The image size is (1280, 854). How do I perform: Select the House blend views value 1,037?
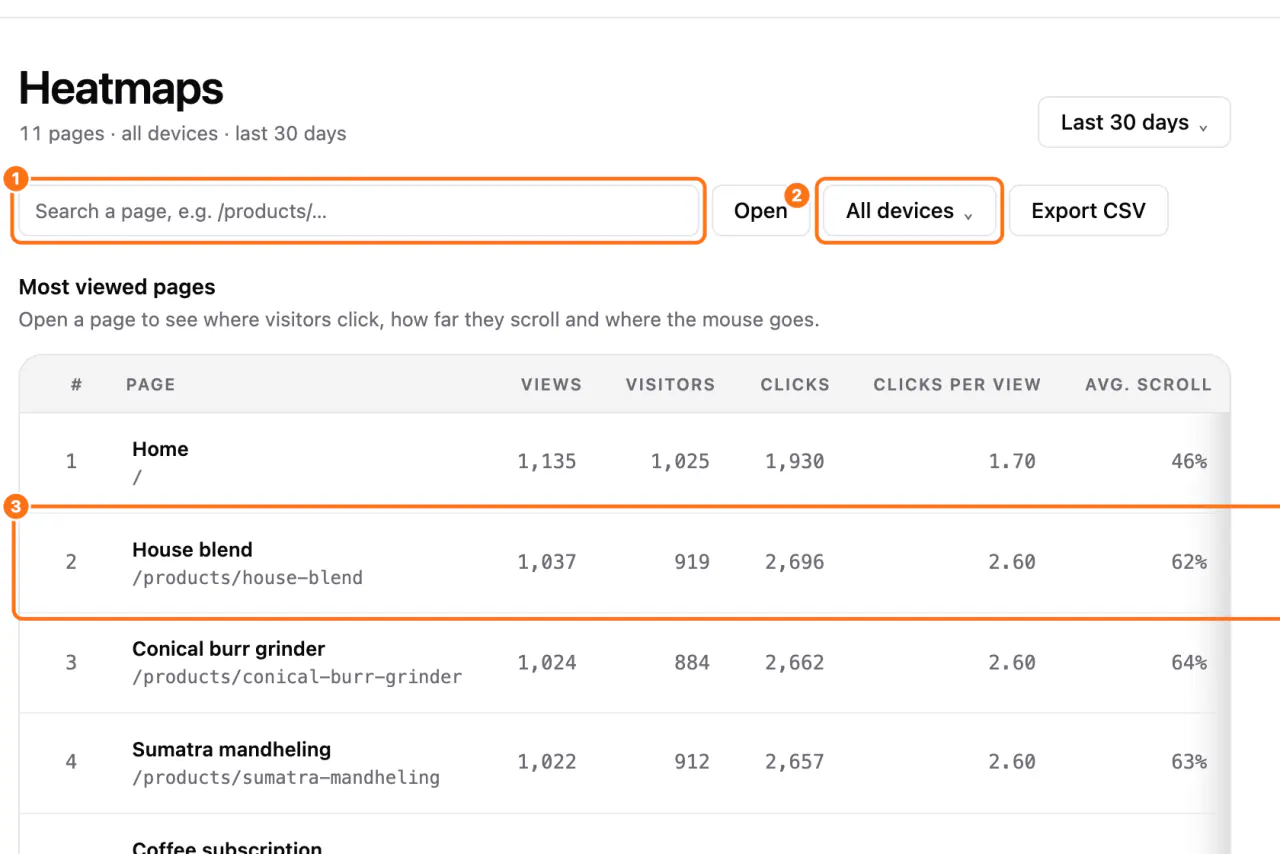pyautogui.click(x=547, y=562)
